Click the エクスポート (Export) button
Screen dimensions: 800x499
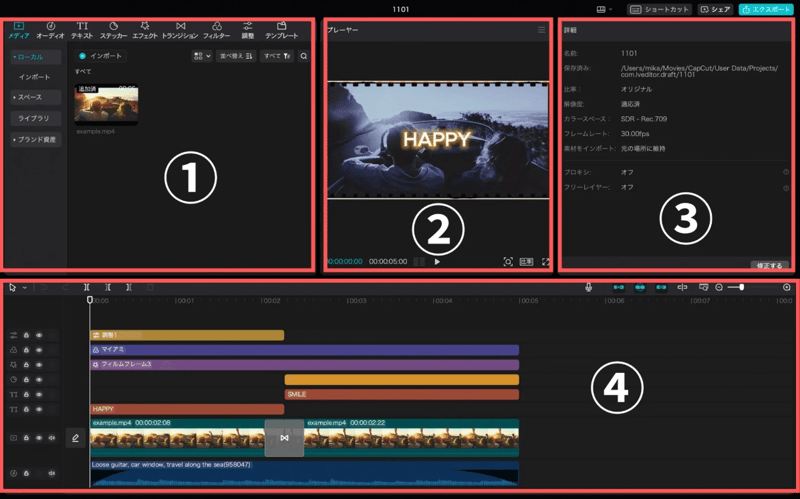tap(765, 9)
